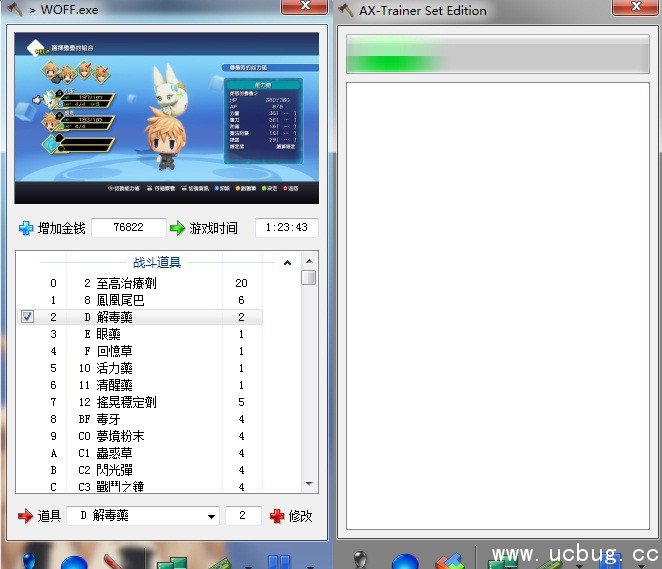Image resolution: width=662 pixels, height=569 pixels.
Task: Click the hammer icon in AX-Trainer title bar
Action: (x=346, y=10)
